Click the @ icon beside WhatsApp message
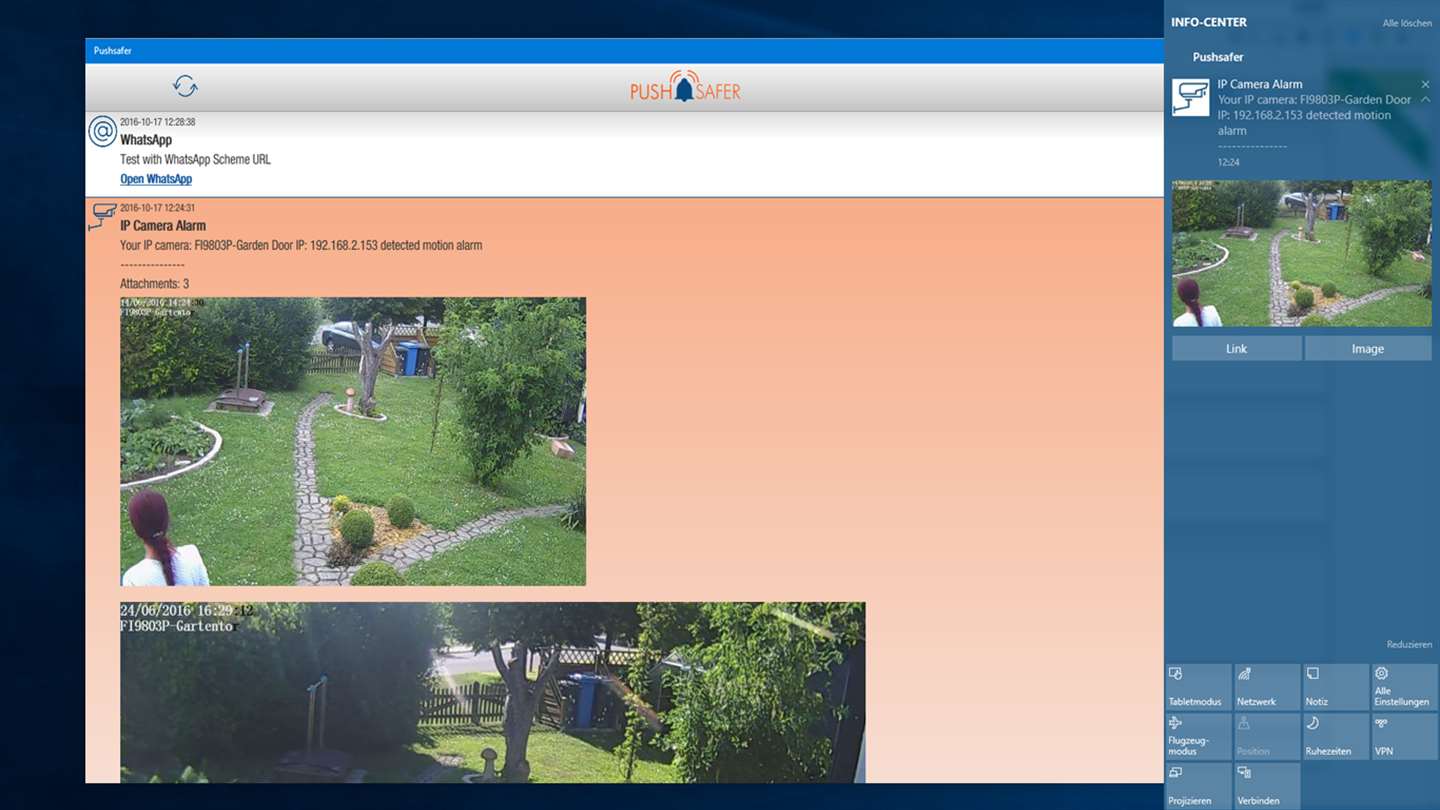The height and width of the screenshot is (810, 1440). pyautogui.click(x=102, y=131)
